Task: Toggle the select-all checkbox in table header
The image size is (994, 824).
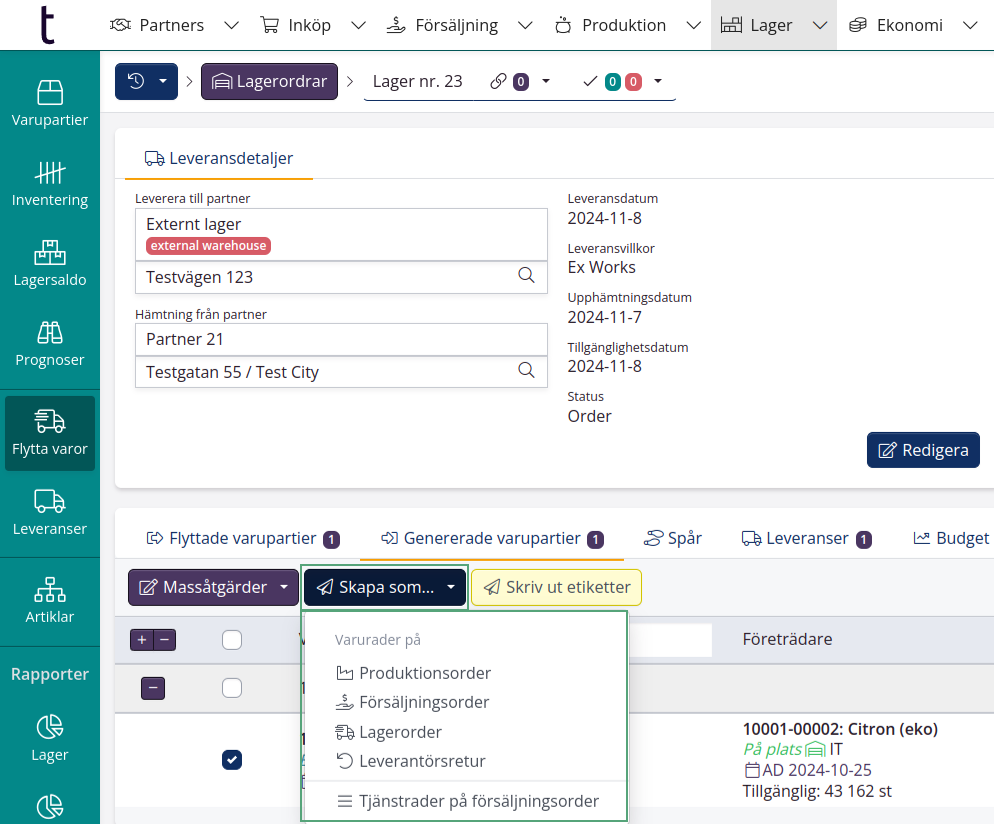Action: tap(232, 640)
